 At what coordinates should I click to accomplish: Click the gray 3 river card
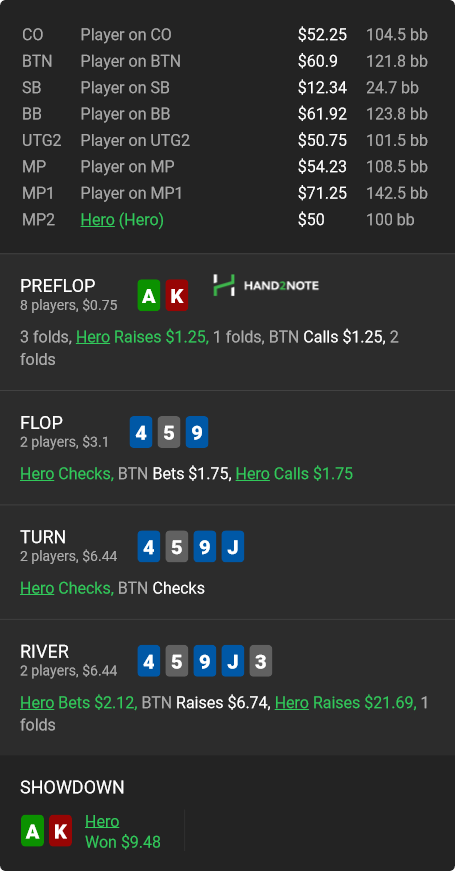coord(261,661)
